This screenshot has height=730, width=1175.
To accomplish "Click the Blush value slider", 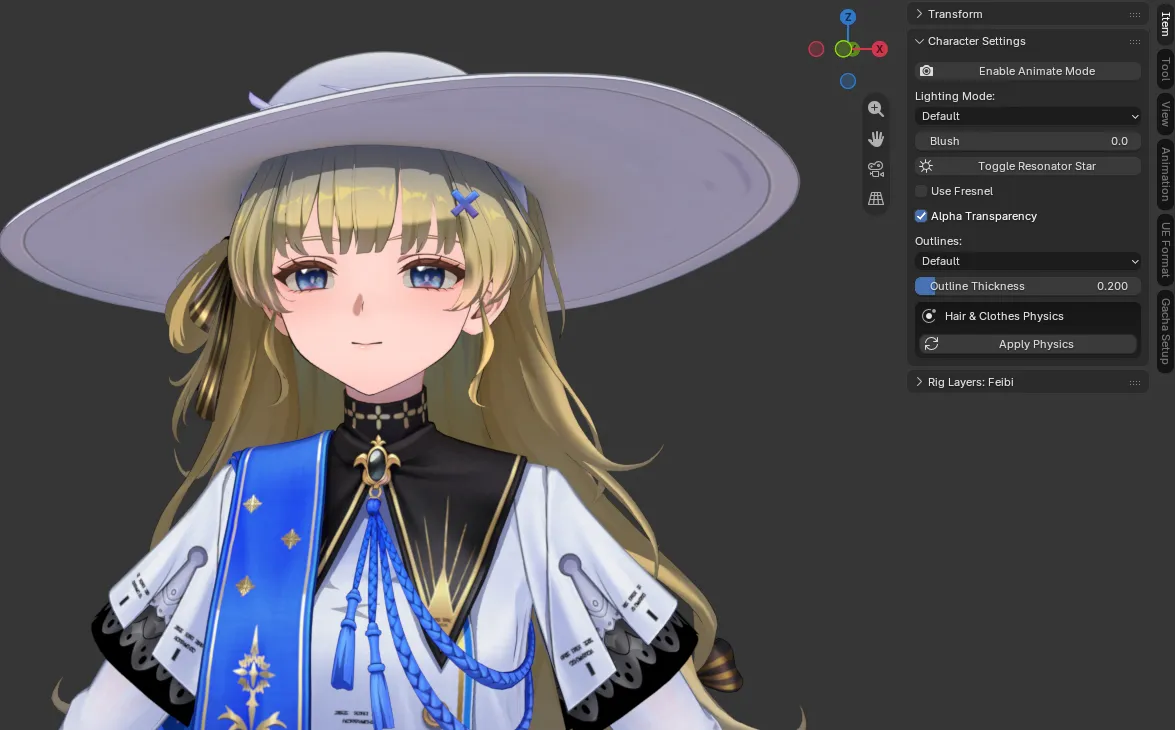I will click(x=1027, y=141).
